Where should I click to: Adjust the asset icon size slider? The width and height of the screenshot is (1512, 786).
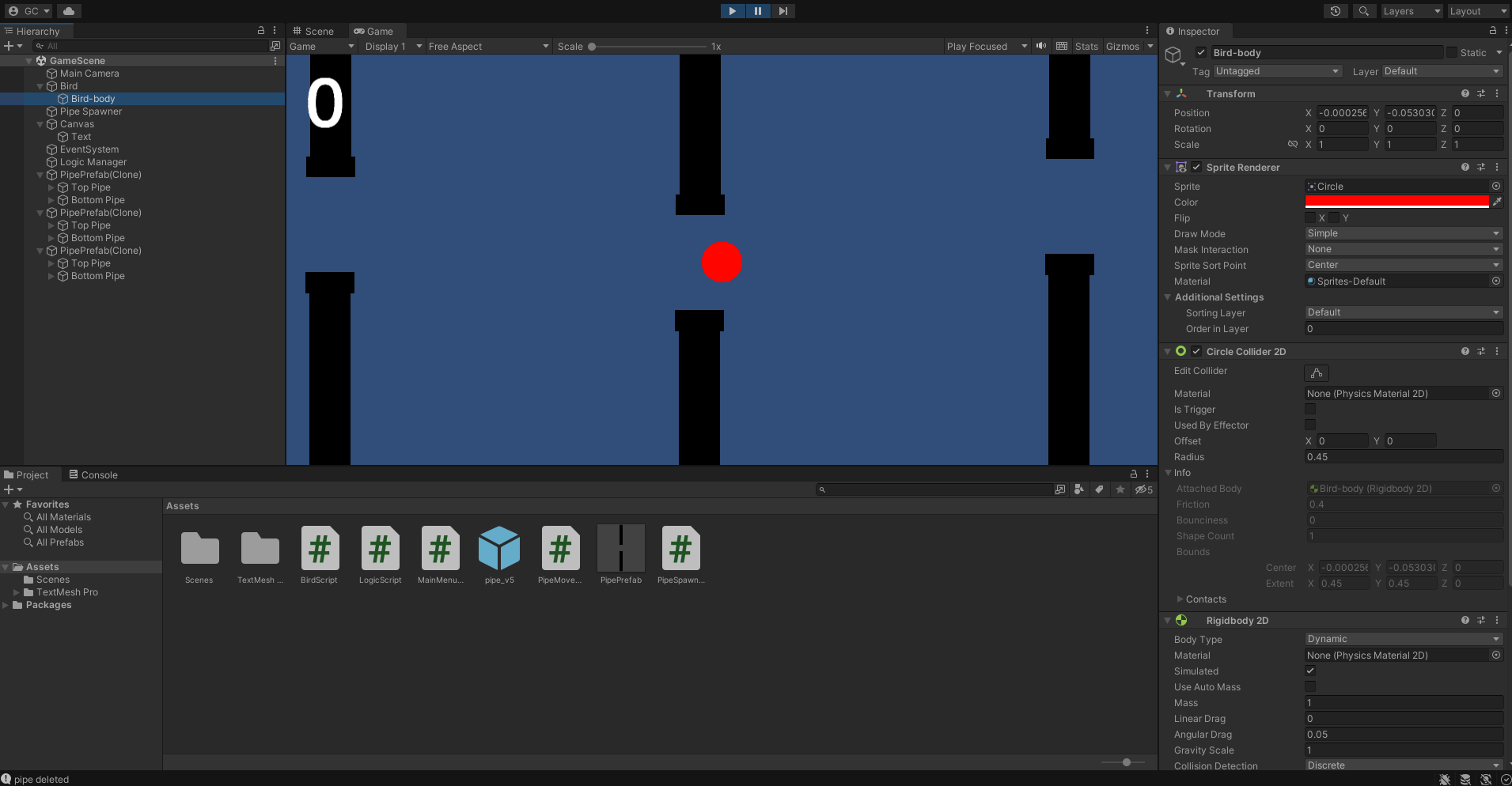click(1123, 762)
